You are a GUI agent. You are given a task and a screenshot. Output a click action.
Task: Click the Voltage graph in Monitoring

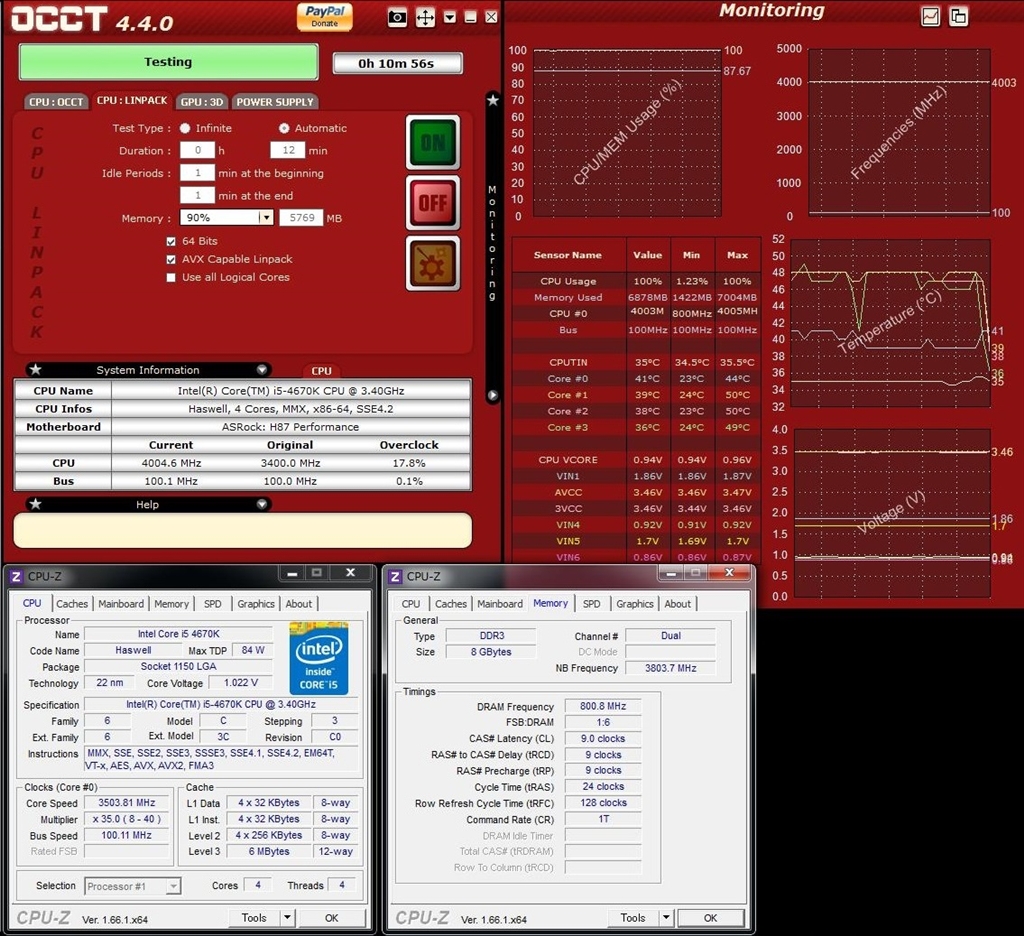[x=891, y=513]
